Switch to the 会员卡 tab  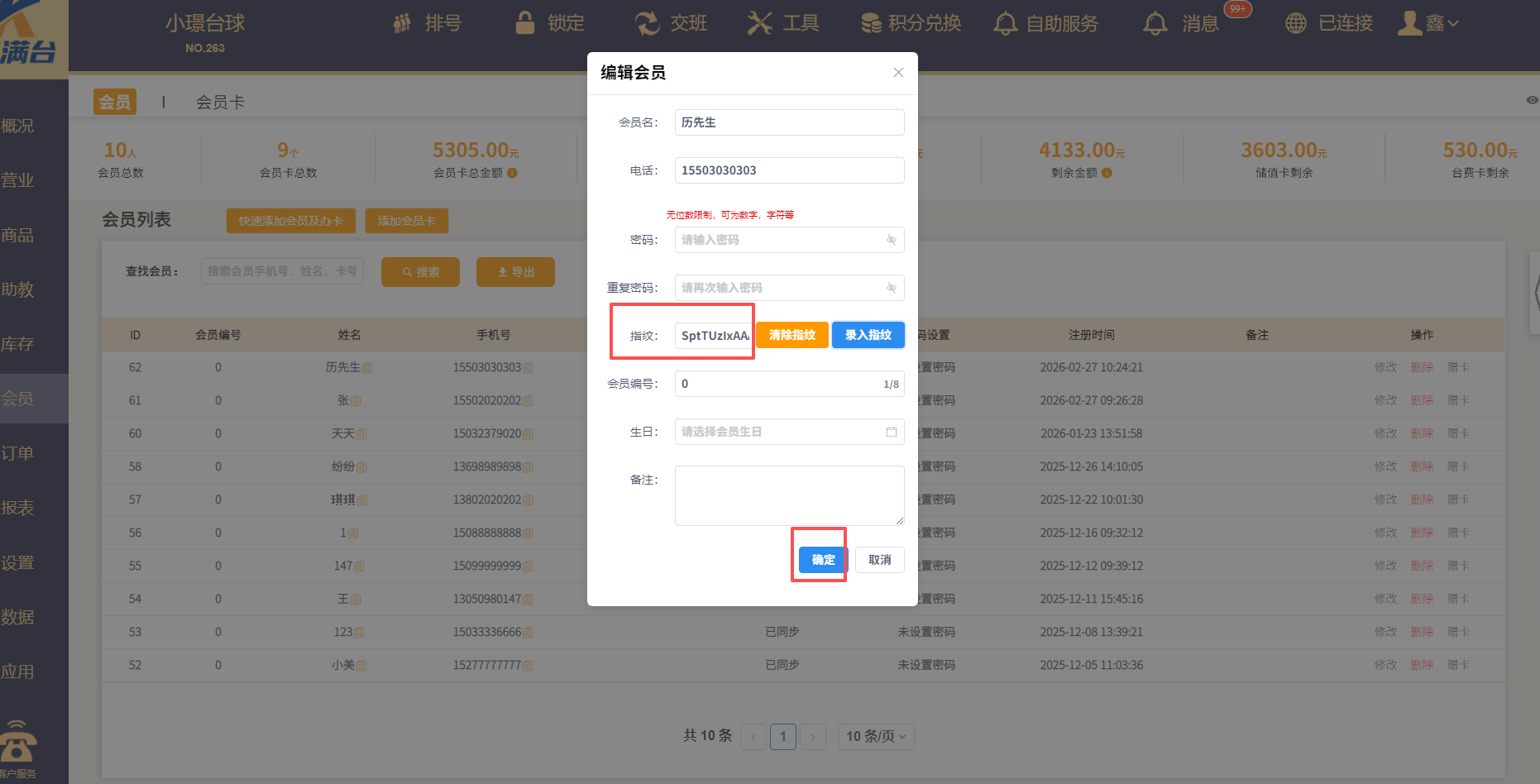coord(220,103)
